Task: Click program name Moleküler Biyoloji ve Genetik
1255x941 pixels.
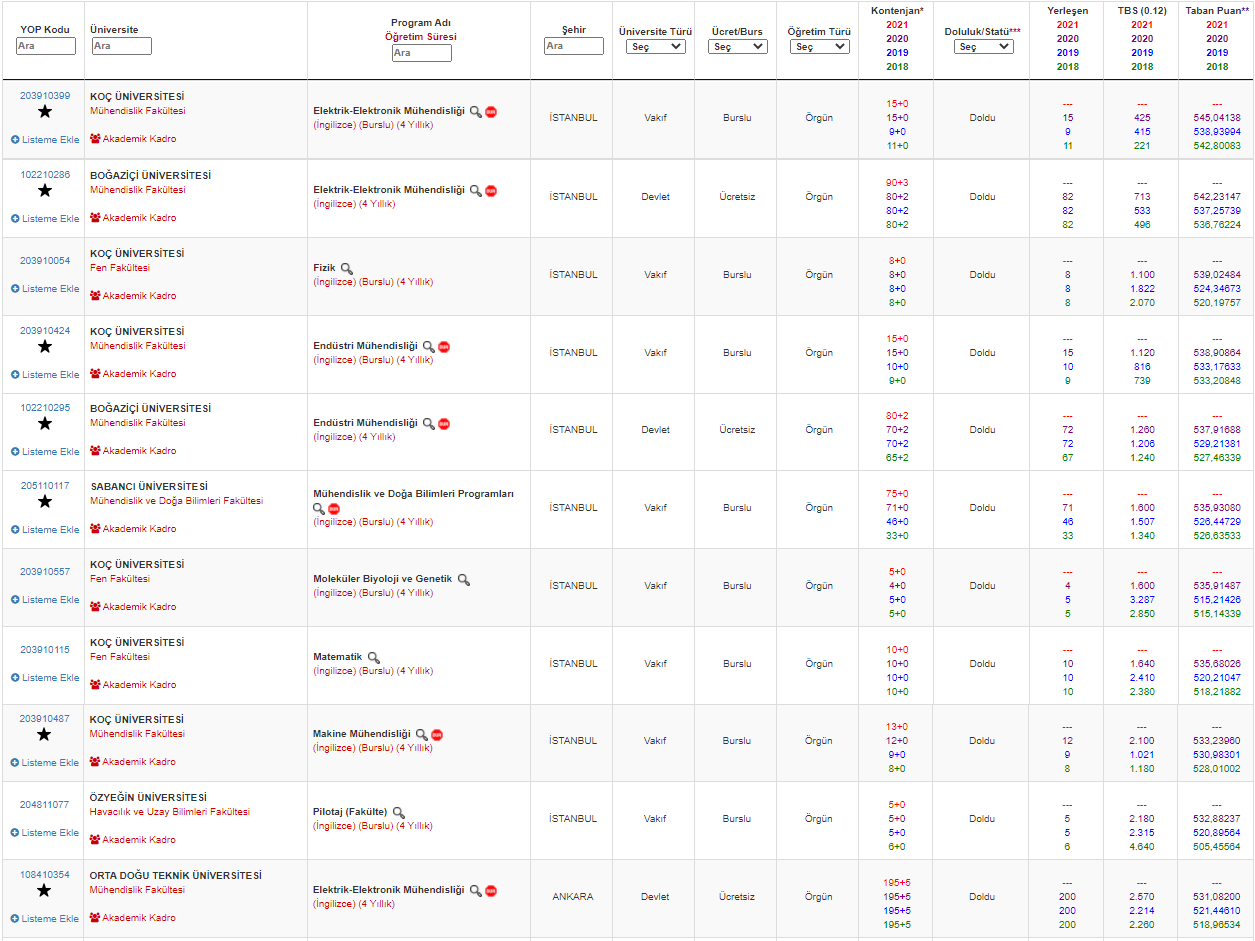Action: click(383, 579)
